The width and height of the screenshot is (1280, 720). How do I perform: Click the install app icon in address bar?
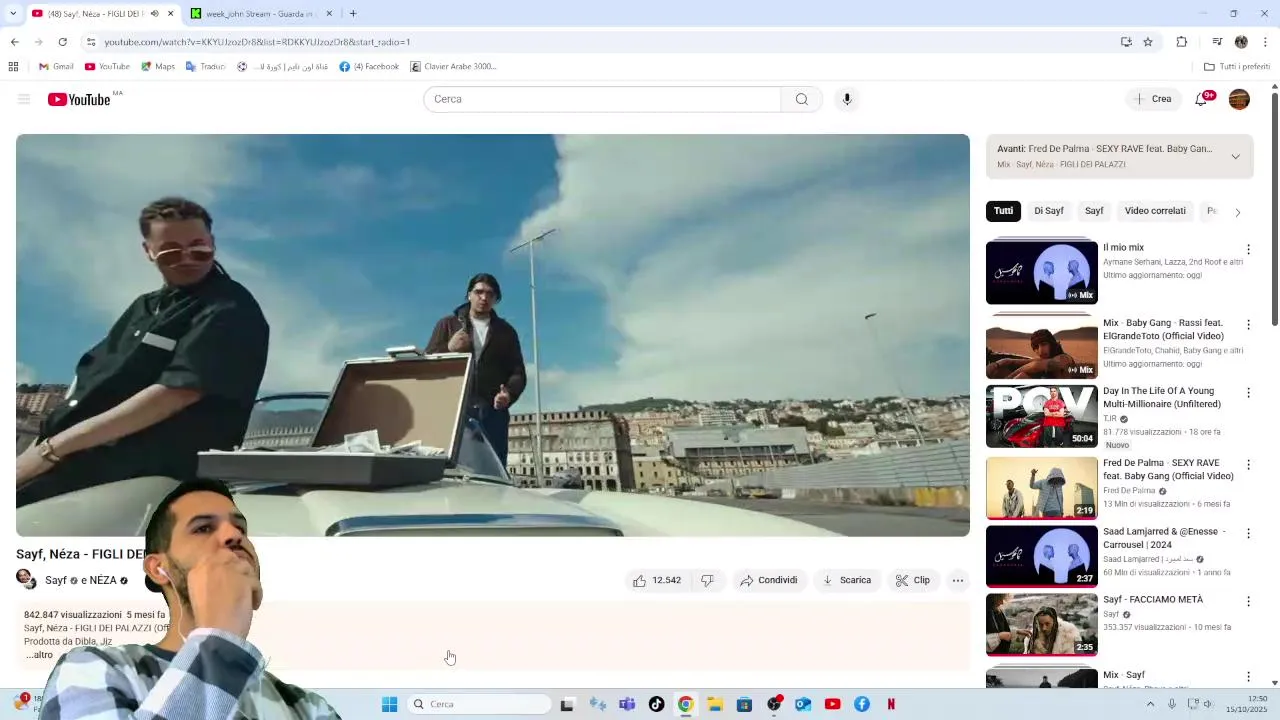pos(1126,42)
